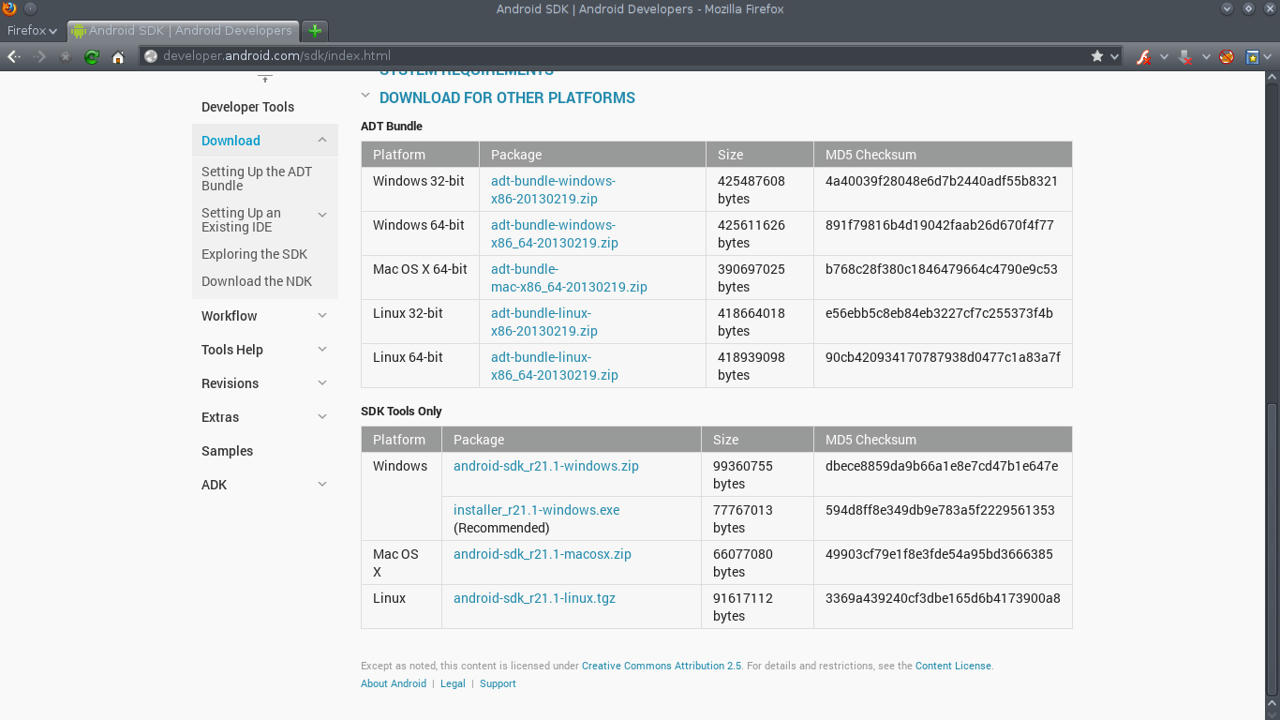
Task: Expand the Workflow sidebar section chevron
Action: coord(322,316)
